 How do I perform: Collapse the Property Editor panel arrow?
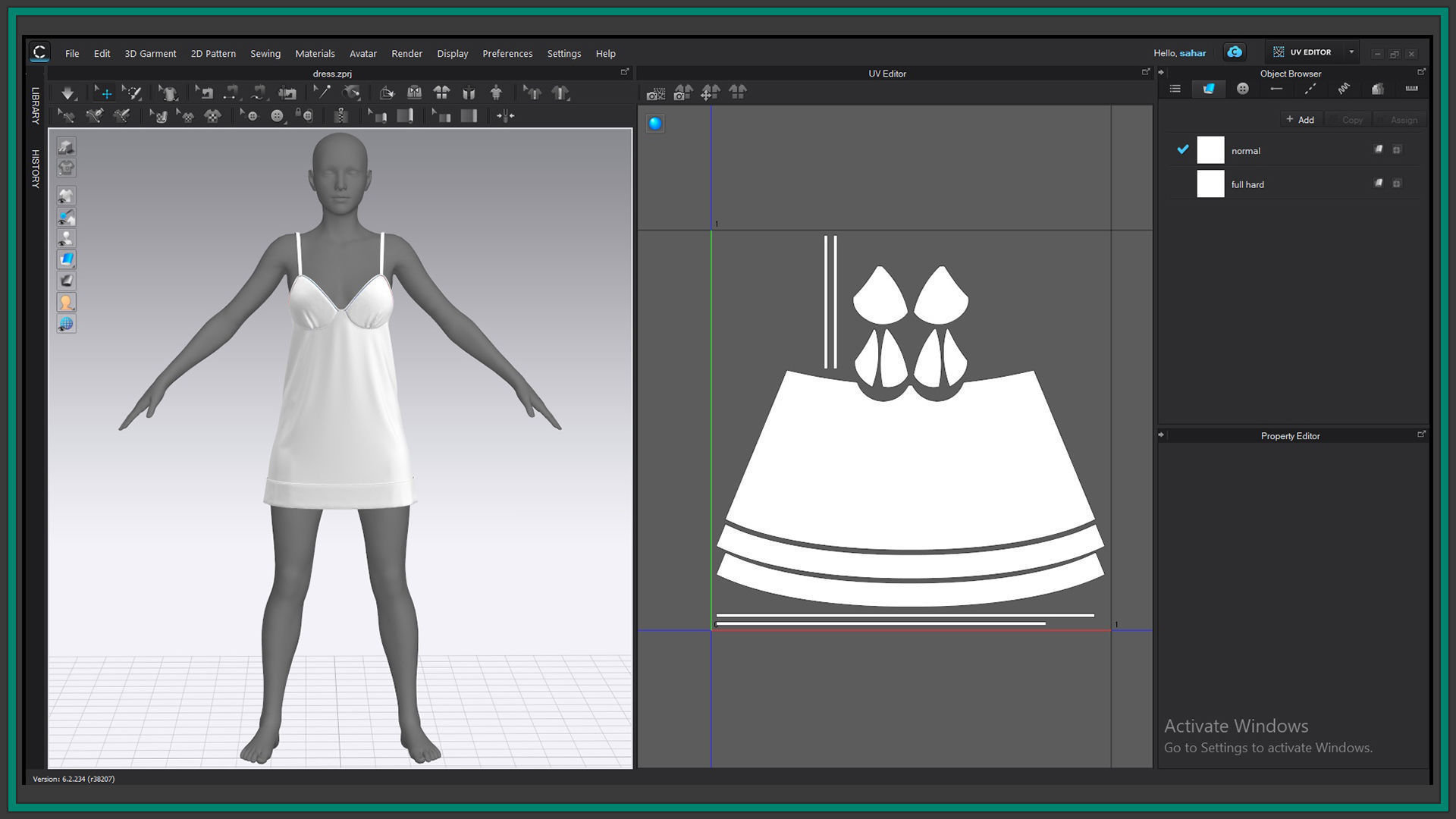pos(1161,435)
